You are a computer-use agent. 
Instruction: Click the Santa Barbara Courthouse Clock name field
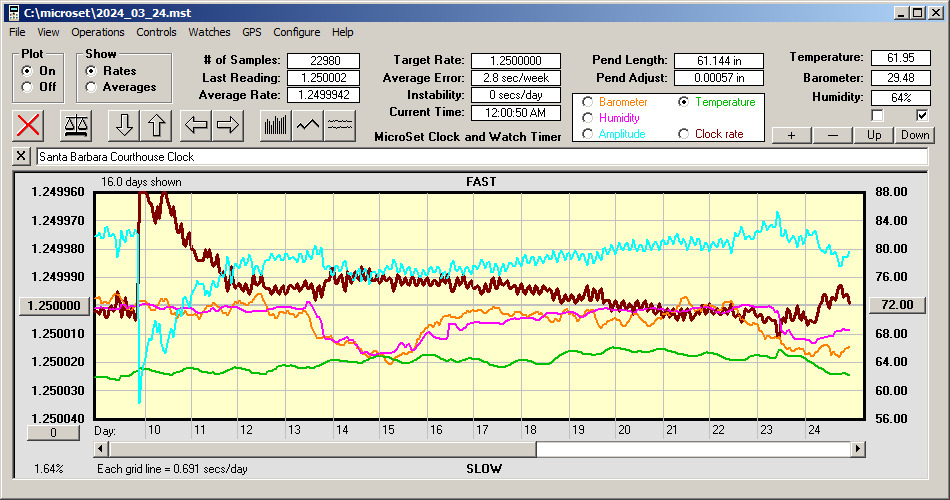pyautogui.click(x=482, y=156)
